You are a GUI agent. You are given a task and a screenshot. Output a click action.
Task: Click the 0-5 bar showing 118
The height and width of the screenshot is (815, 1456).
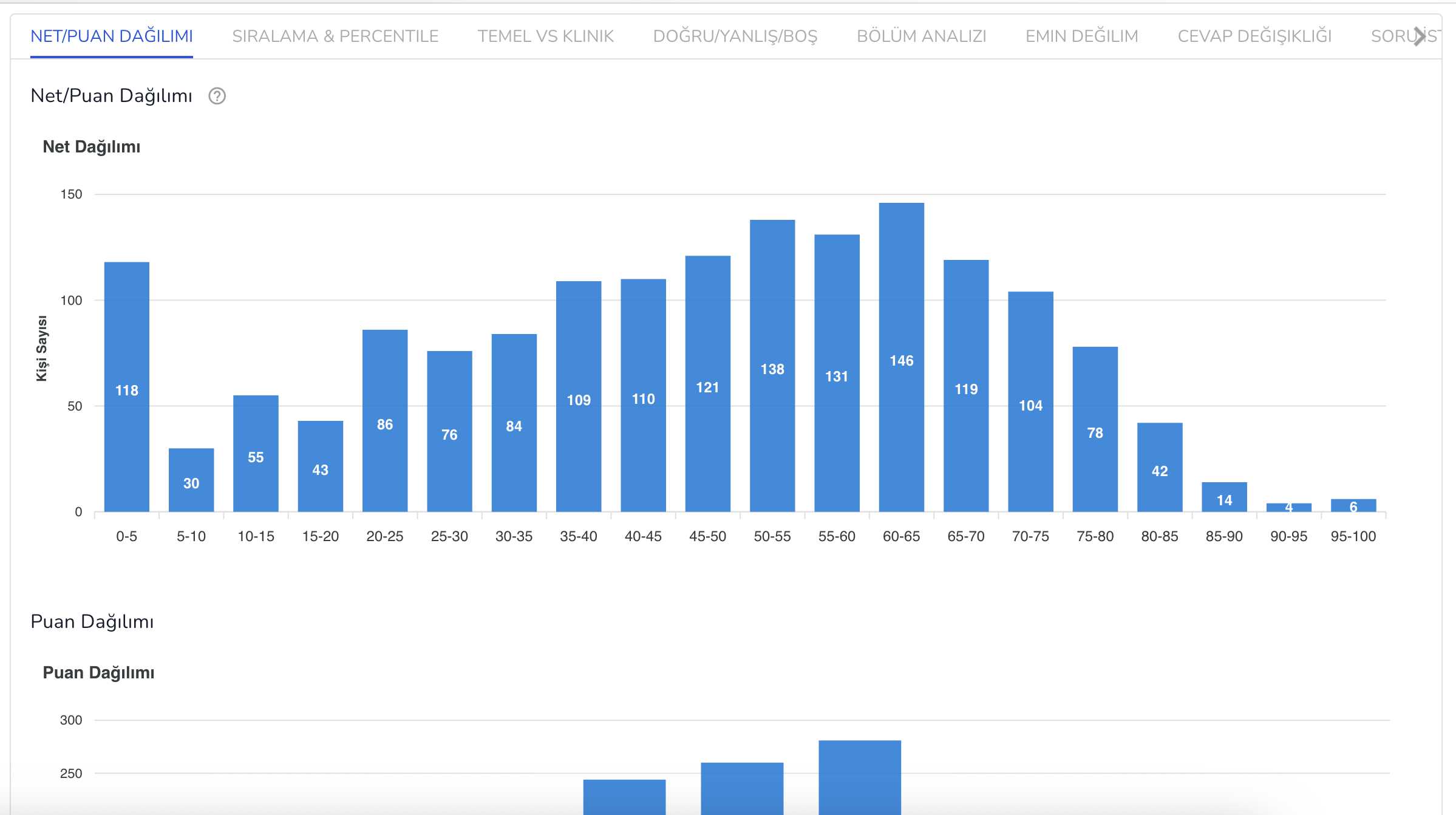[x=127, y=387]
